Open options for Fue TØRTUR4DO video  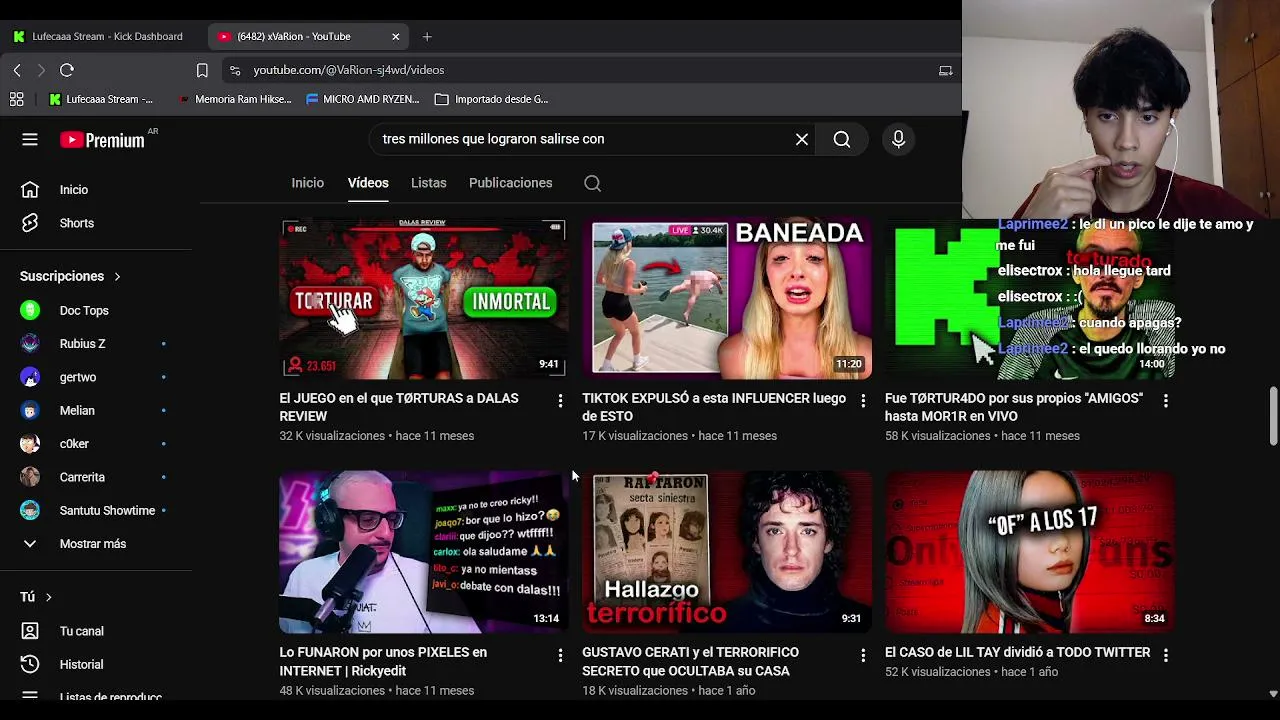1165,400
